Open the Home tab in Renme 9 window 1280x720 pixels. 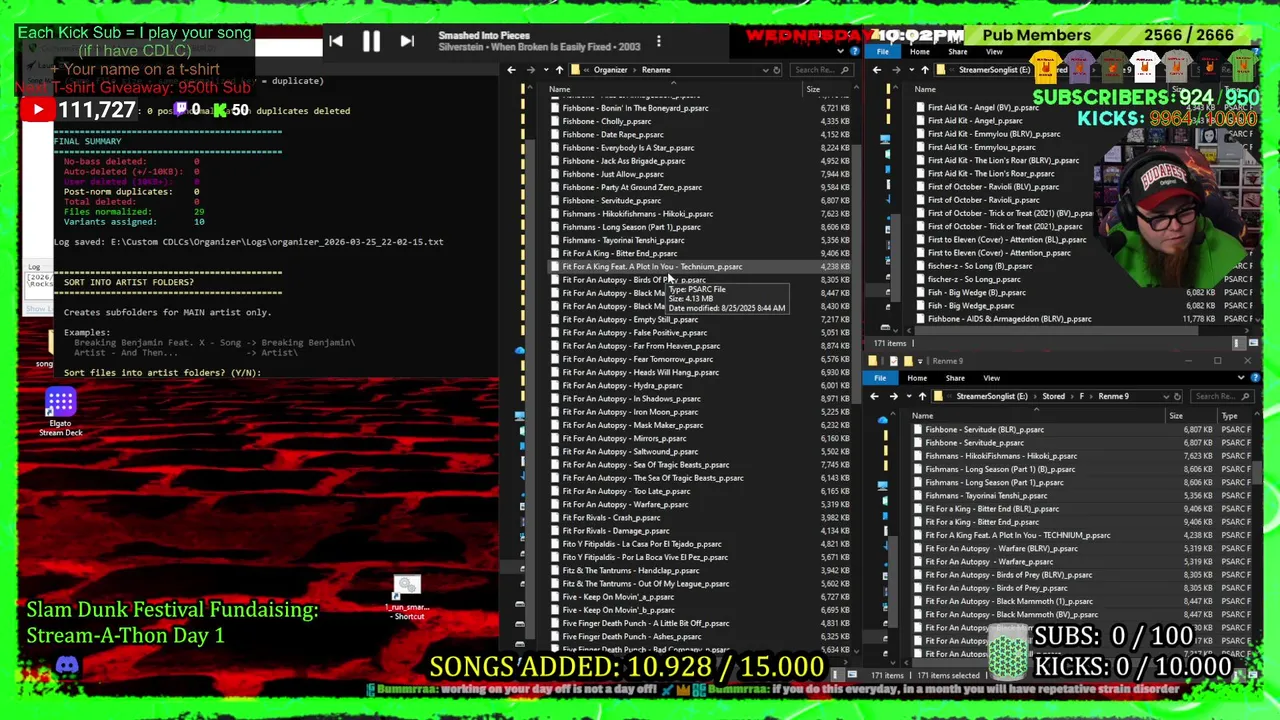pyautogui.click(x=917, y=378)
